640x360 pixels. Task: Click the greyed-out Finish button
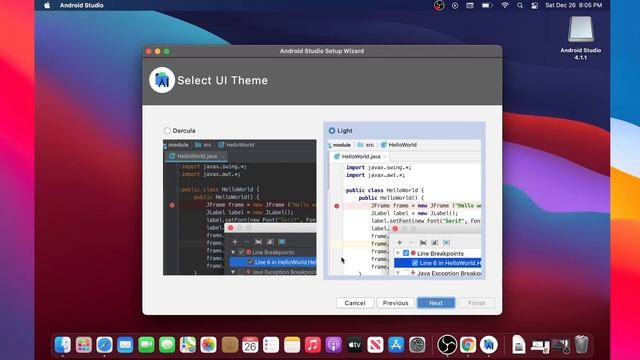477,303
